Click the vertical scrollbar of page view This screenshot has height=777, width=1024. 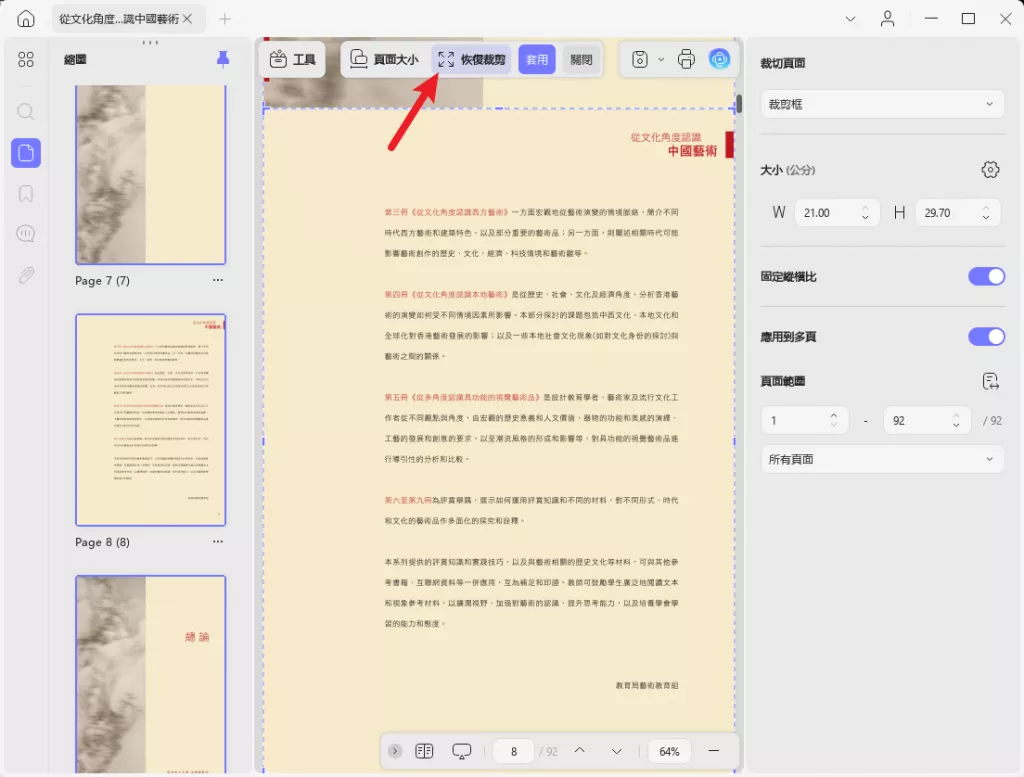[739, 103]
